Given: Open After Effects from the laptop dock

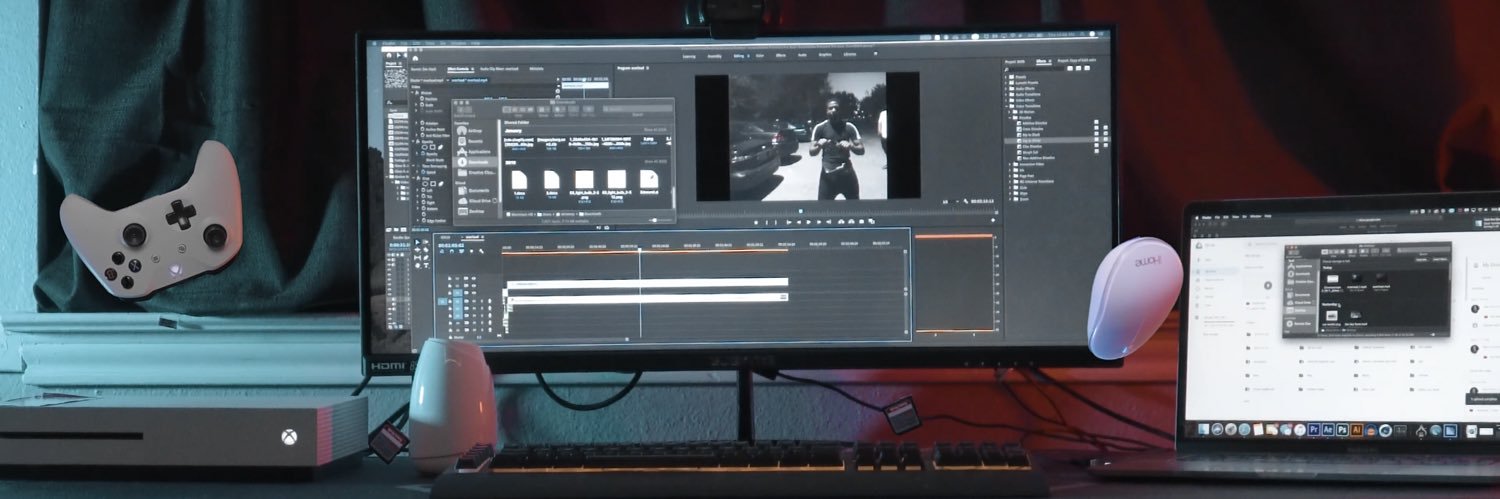Looking at the screenshot, I should (x=1328, y=430).
